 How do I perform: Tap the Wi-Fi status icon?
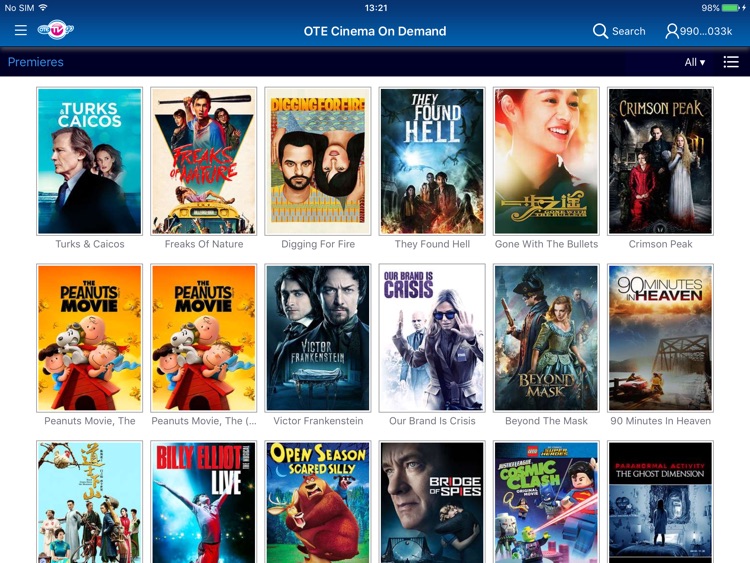tap(44, 7)
